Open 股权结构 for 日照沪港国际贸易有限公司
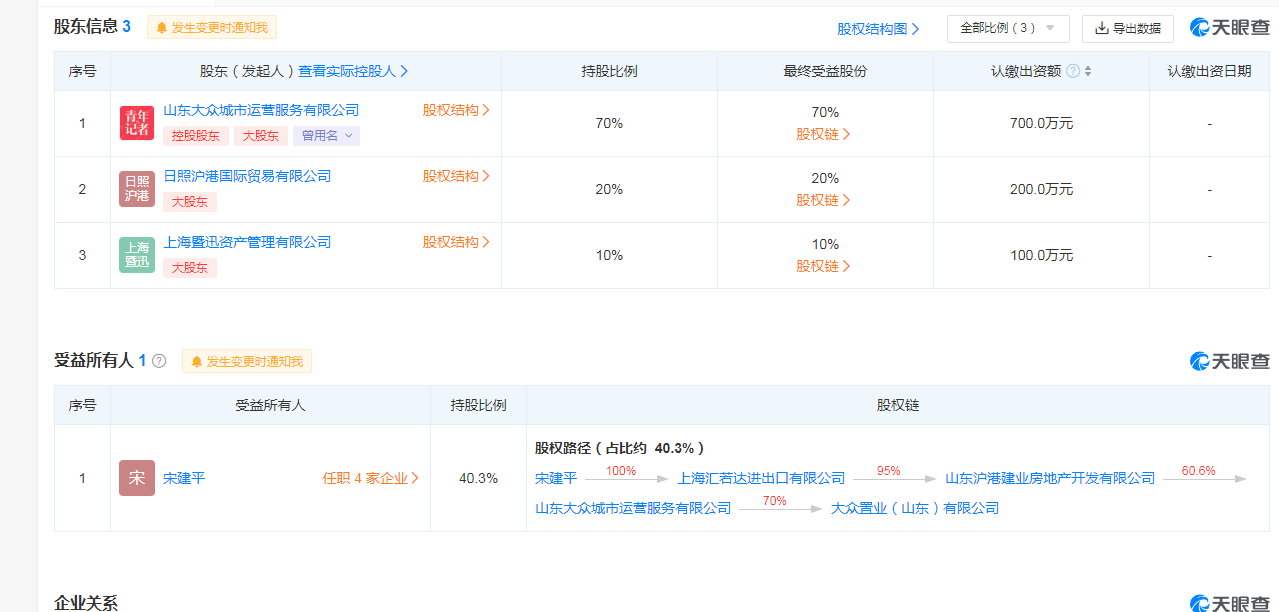The height and width of the screenshot is (612, 1279). click(x=456, y=176)
